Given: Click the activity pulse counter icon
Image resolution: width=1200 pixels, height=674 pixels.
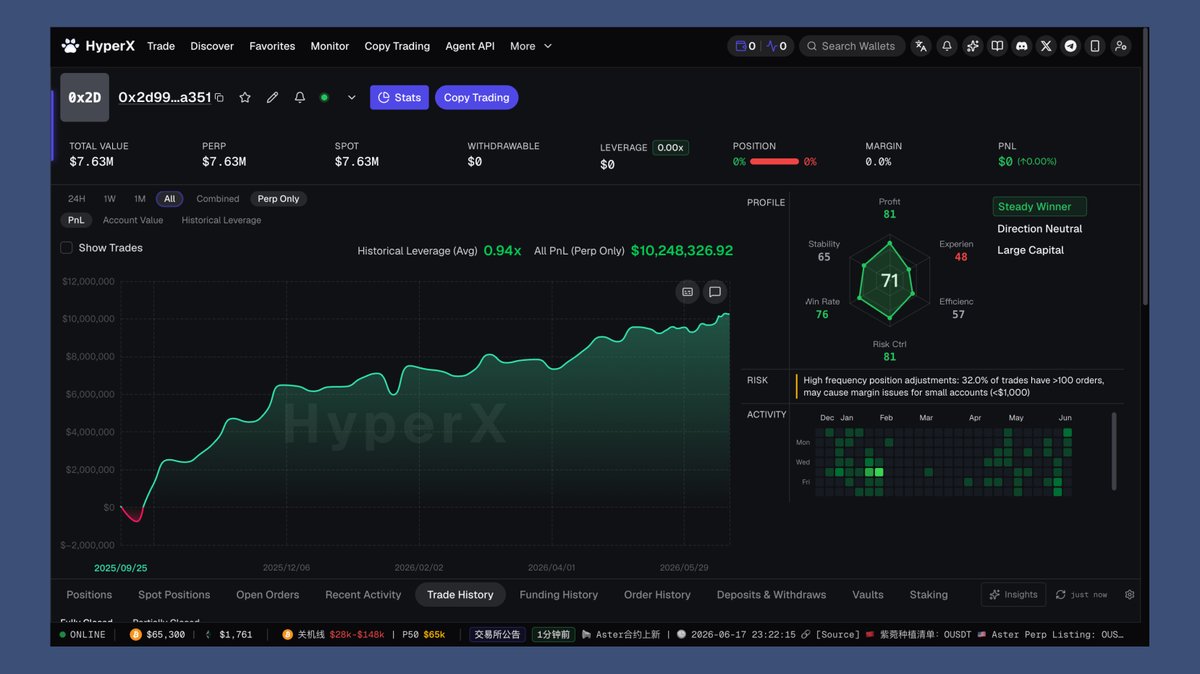Looking at the screenshot, I should click(777, 46).
